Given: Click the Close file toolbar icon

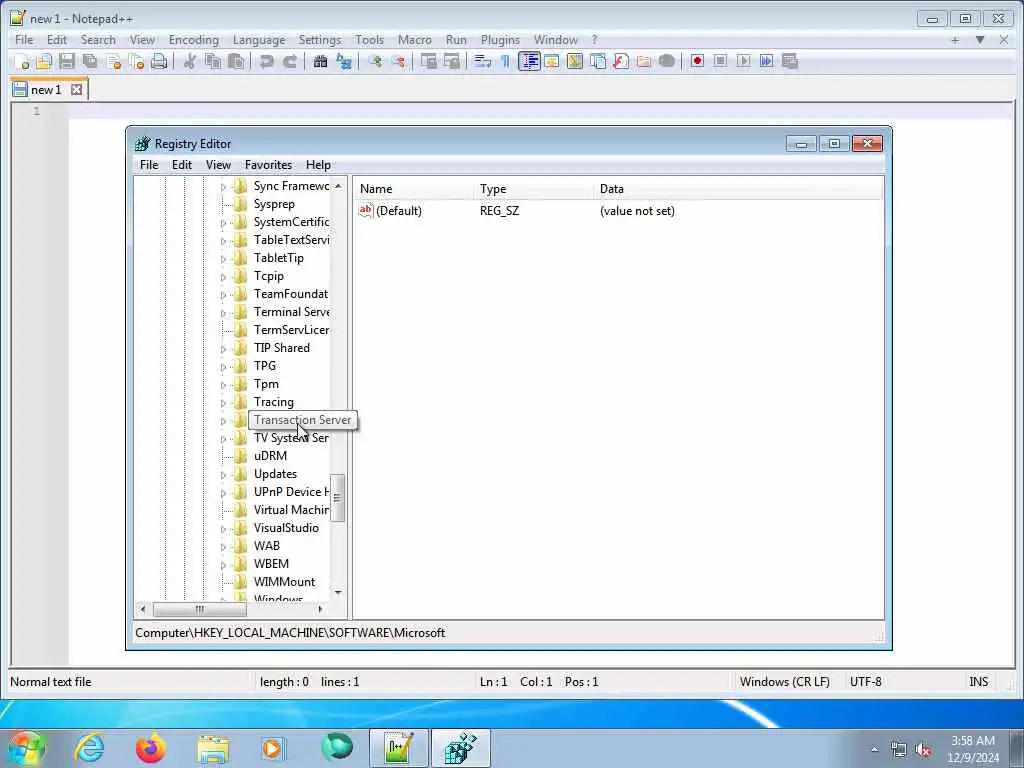Looking at the screenshot, I should (114, 61).
